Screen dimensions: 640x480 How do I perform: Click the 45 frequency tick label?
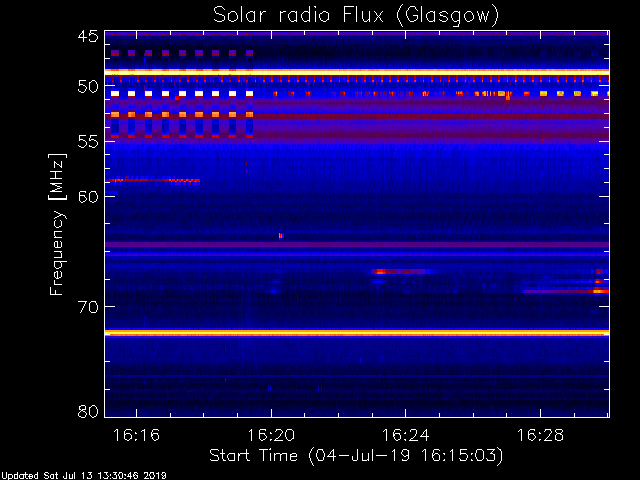(88, 36)
